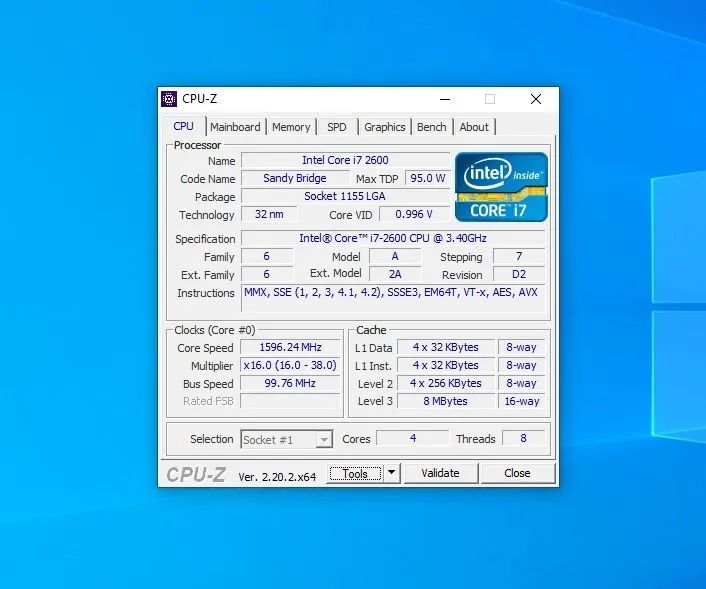This screenshot has height=589, width=706.
Task: Click the Level 2 '8-way' value
Action: 521,383
